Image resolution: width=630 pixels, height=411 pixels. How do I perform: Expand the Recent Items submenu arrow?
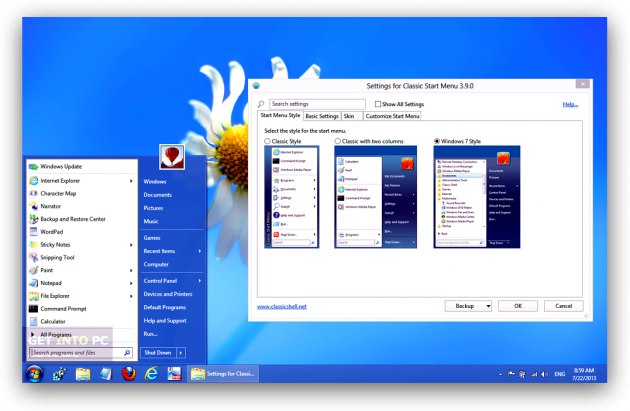200,251
